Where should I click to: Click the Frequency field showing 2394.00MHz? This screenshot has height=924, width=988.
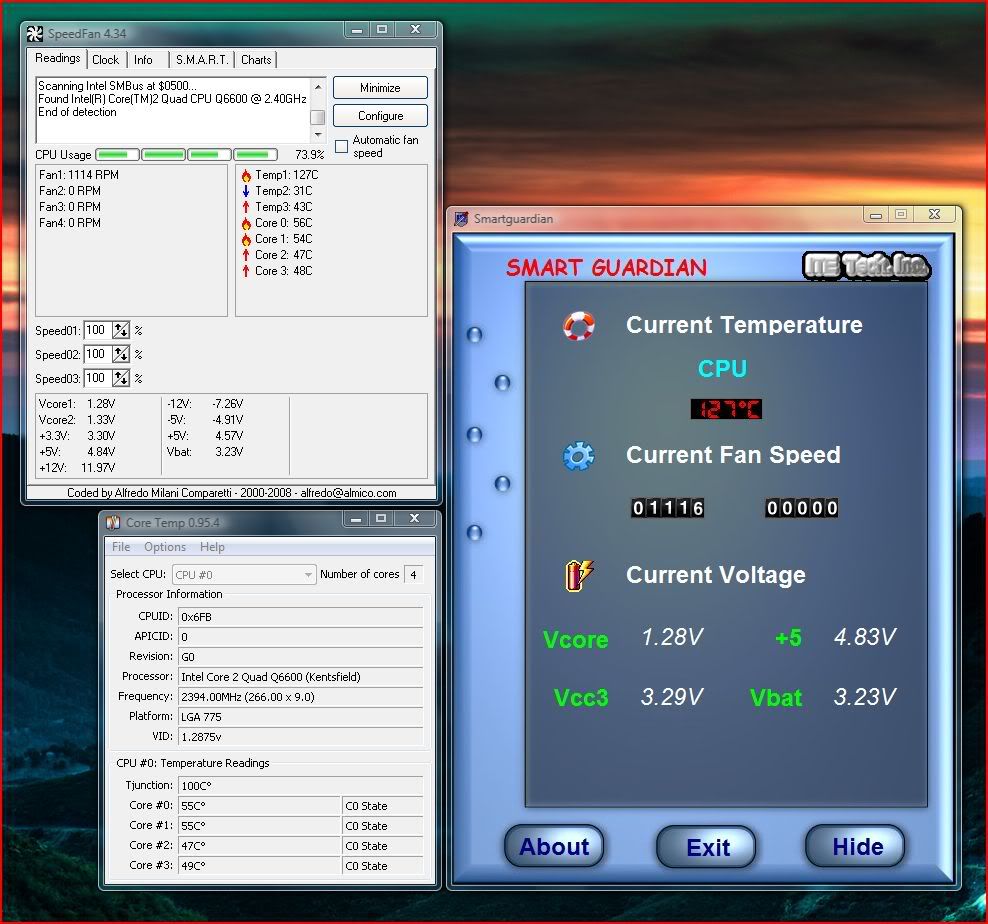point(301,696)
